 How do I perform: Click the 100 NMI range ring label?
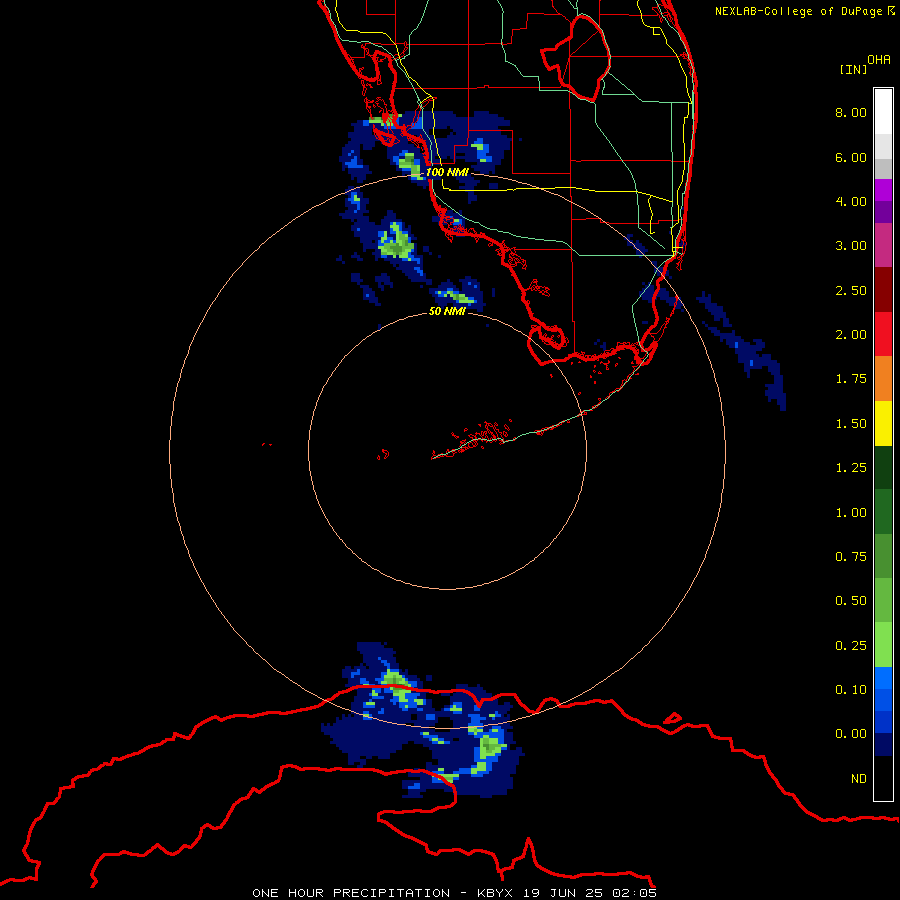[x=447, y=172]
